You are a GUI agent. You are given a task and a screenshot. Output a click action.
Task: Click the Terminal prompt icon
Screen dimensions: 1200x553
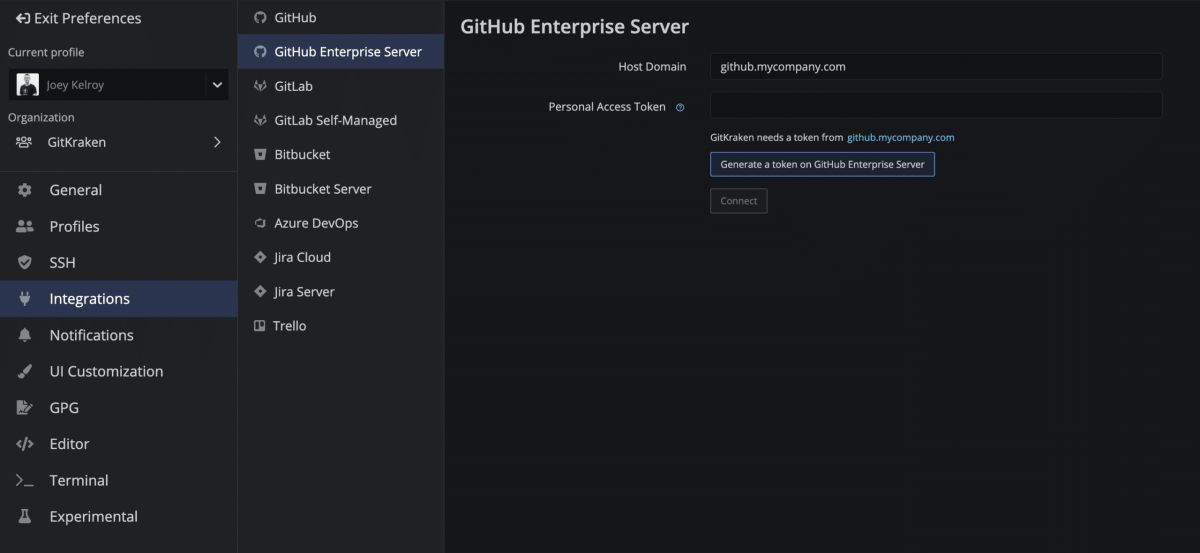[x=25, y=480]
